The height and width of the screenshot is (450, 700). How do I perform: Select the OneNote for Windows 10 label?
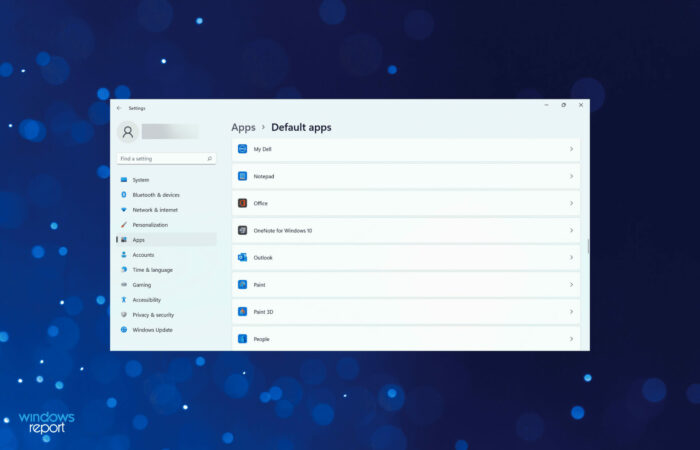[283, 230]
